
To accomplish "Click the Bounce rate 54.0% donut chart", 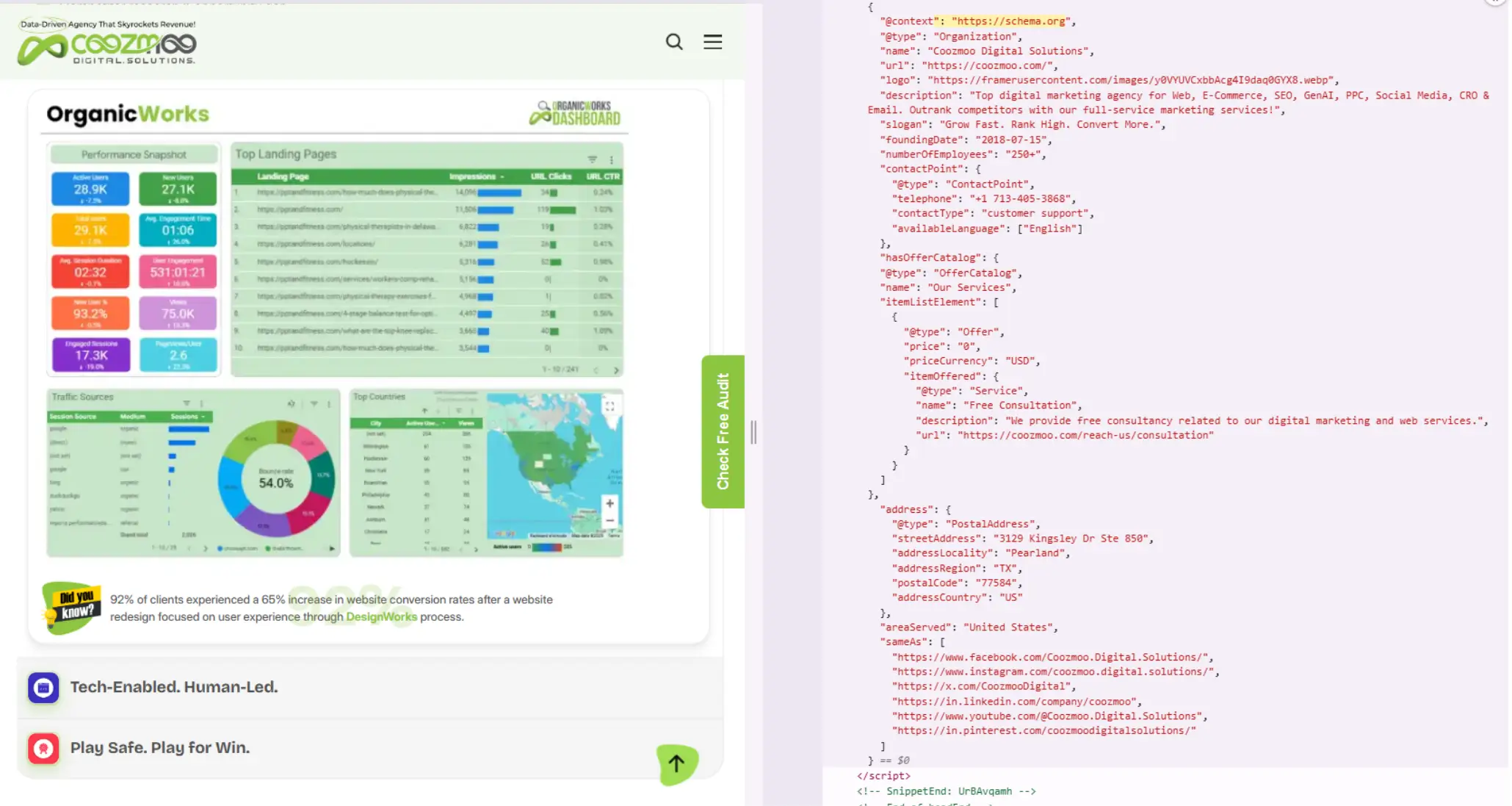I will (276, 478).
